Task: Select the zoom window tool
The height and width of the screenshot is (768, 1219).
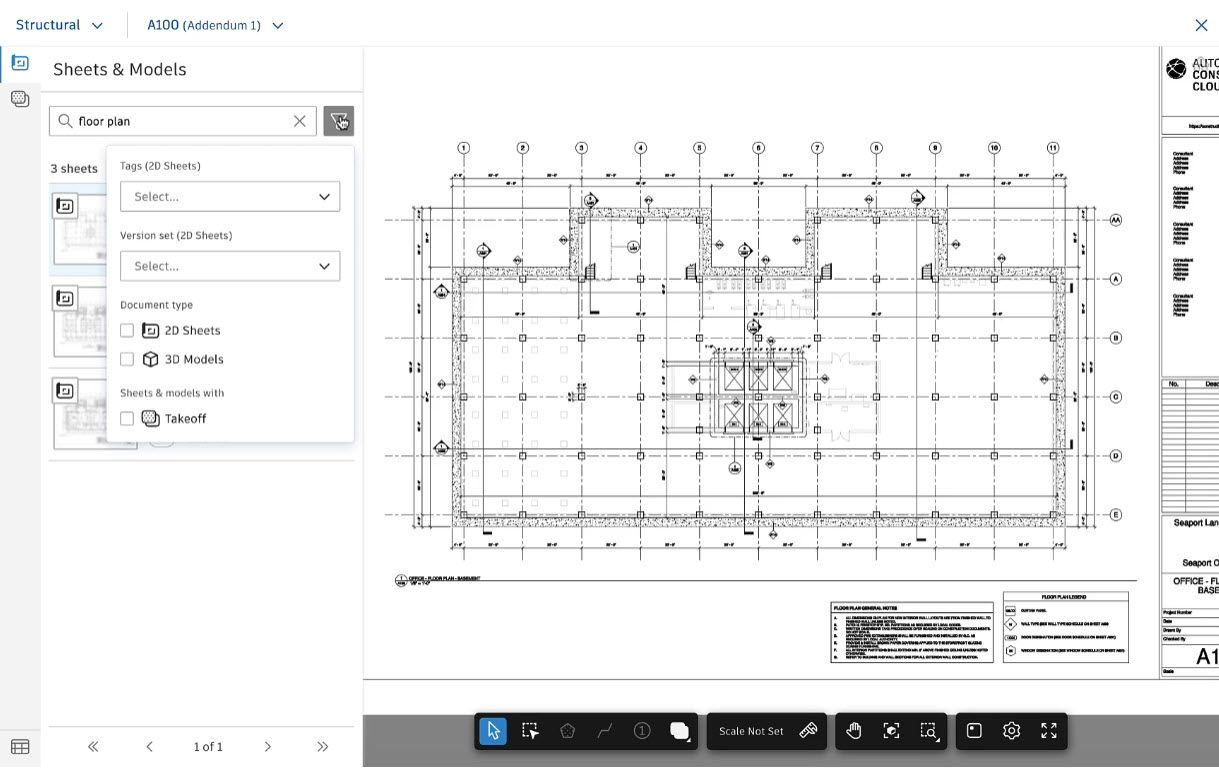Action: (x=929, y=731)
